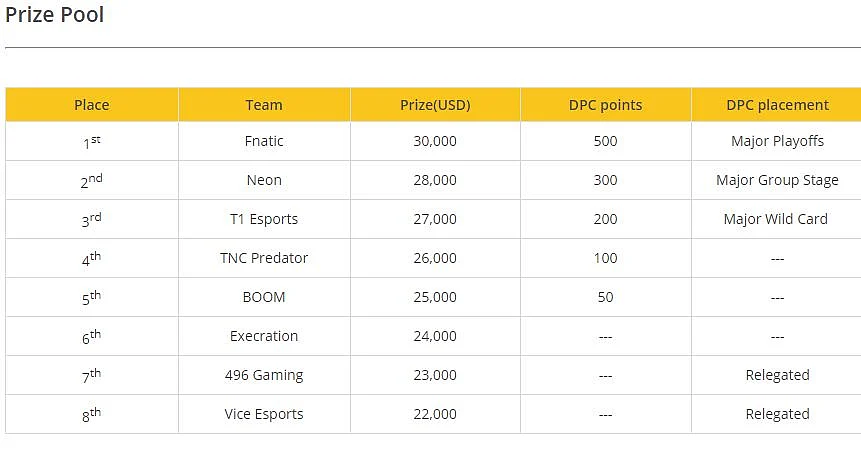Image resolution: width=861 pixels, height=453 pixels.
Task: Click the Major Wild Card cell
Action: 776,219
